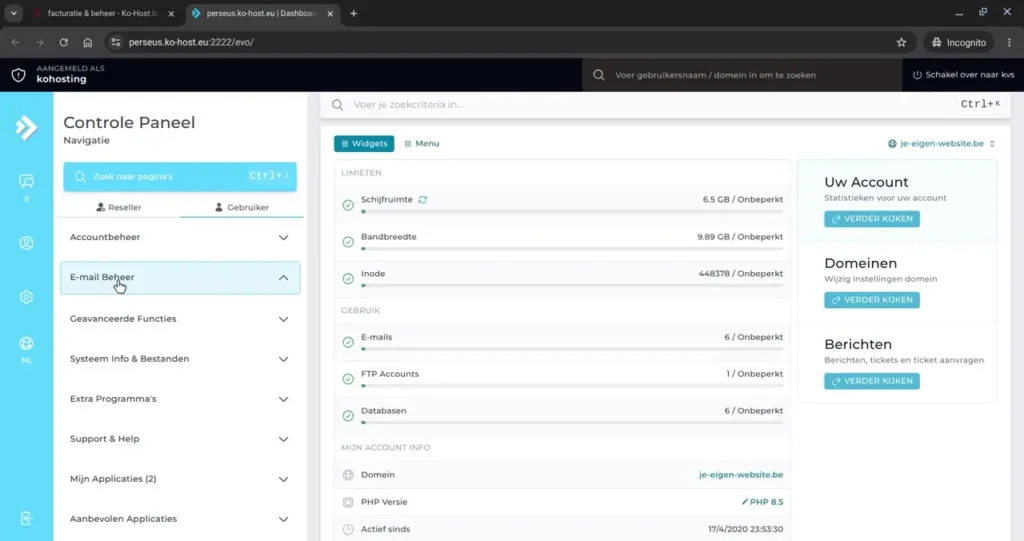Click the E-mails usage progress bar

(x=572, y=349)
